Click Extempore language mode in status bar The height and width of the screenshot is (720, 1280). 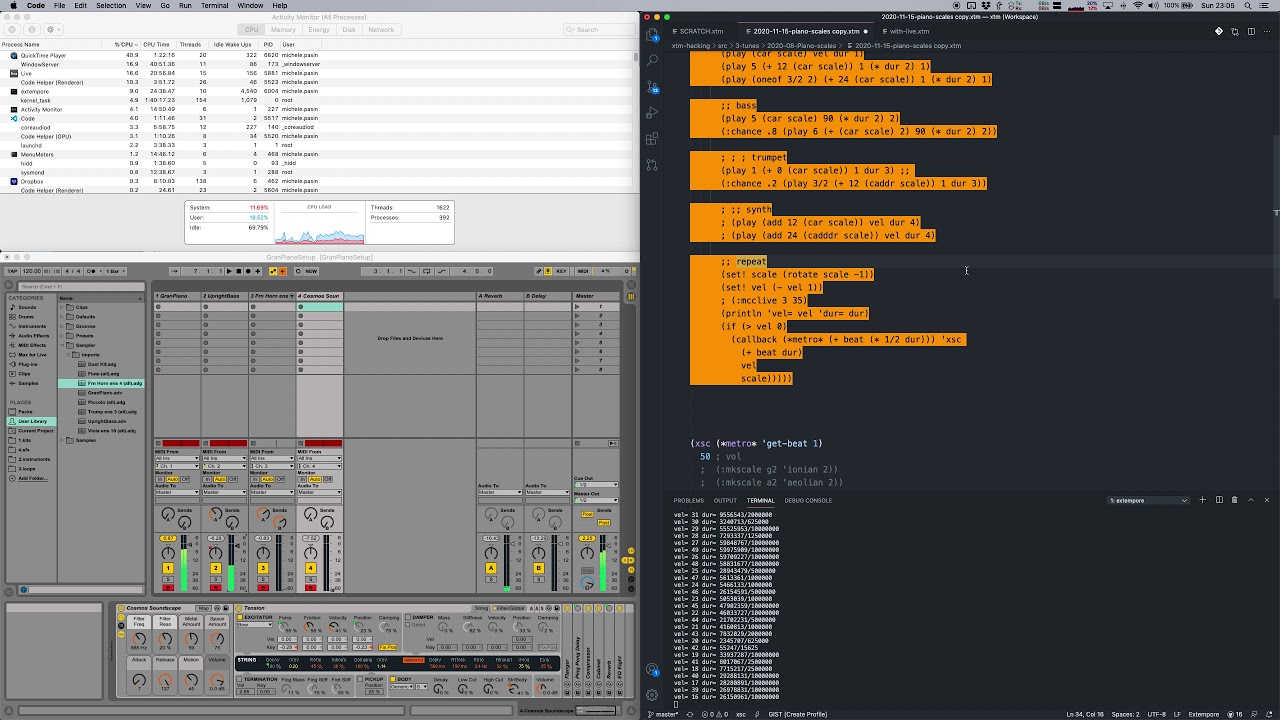[1203, 714]
